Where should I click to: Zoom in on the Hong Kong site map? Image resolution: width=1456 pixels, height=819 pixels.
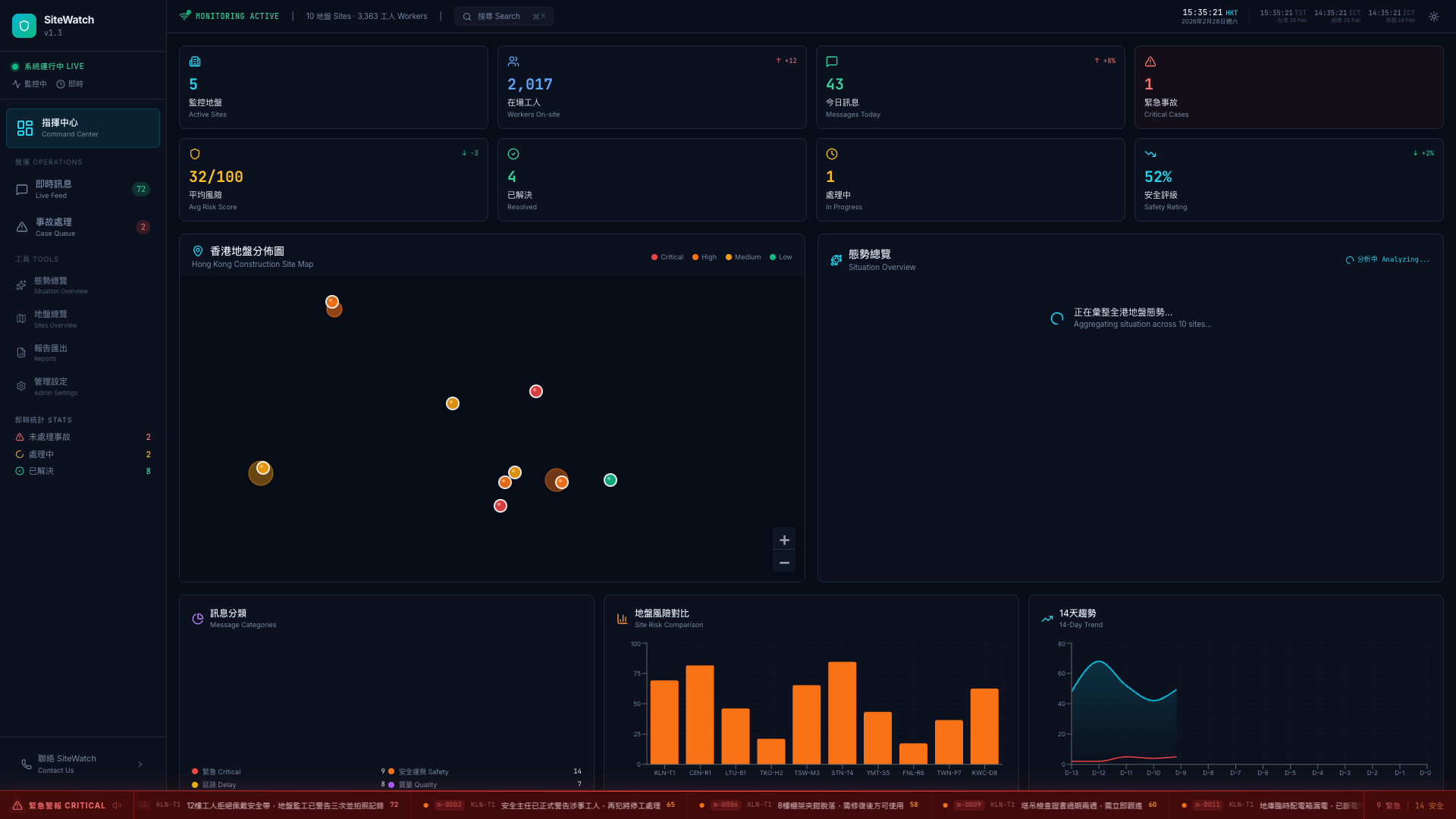(x=784, y=540)
